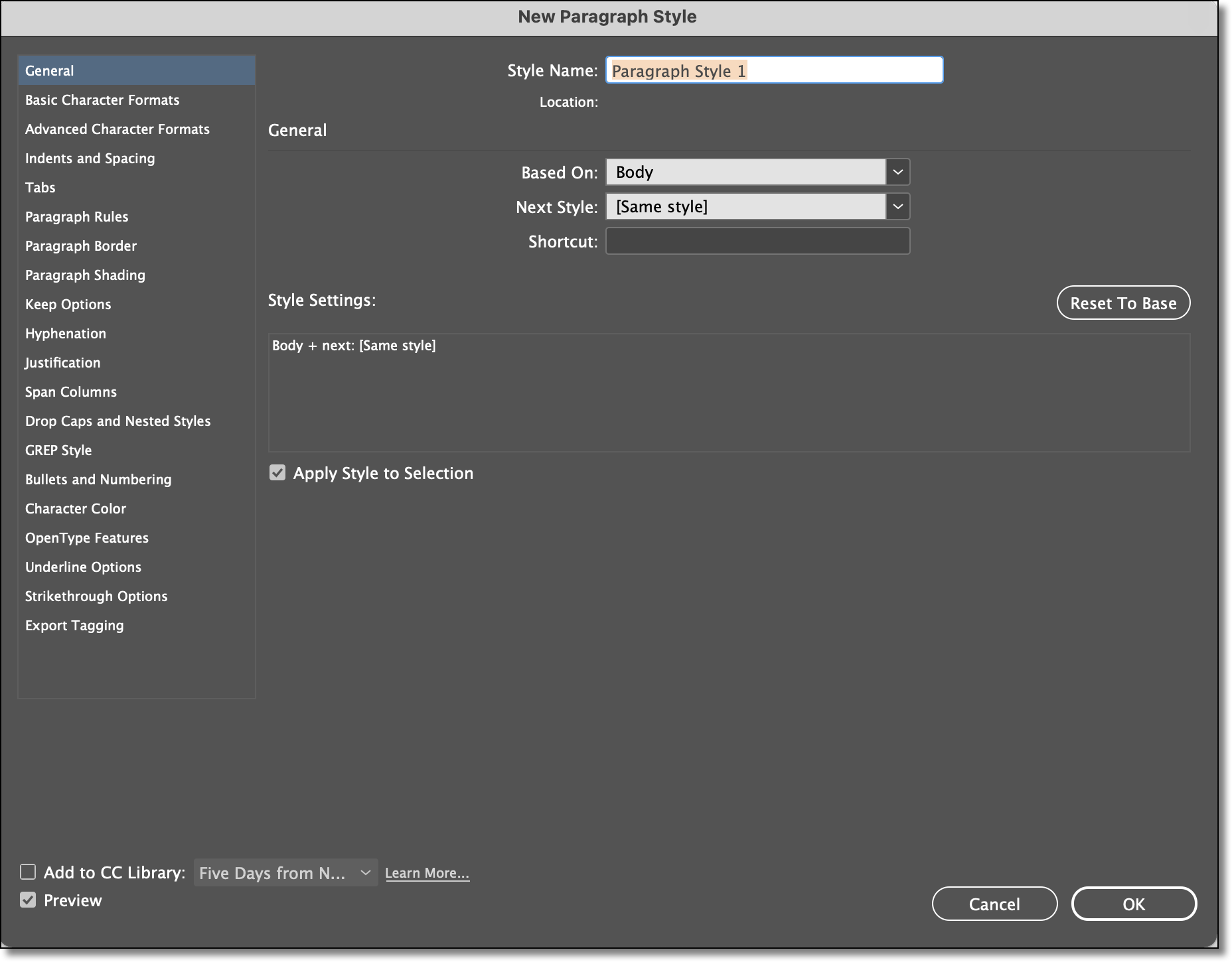Select Export Tagging in sidebar
The height and width of the screenshot is (962, 1232).
coord(74,625)
